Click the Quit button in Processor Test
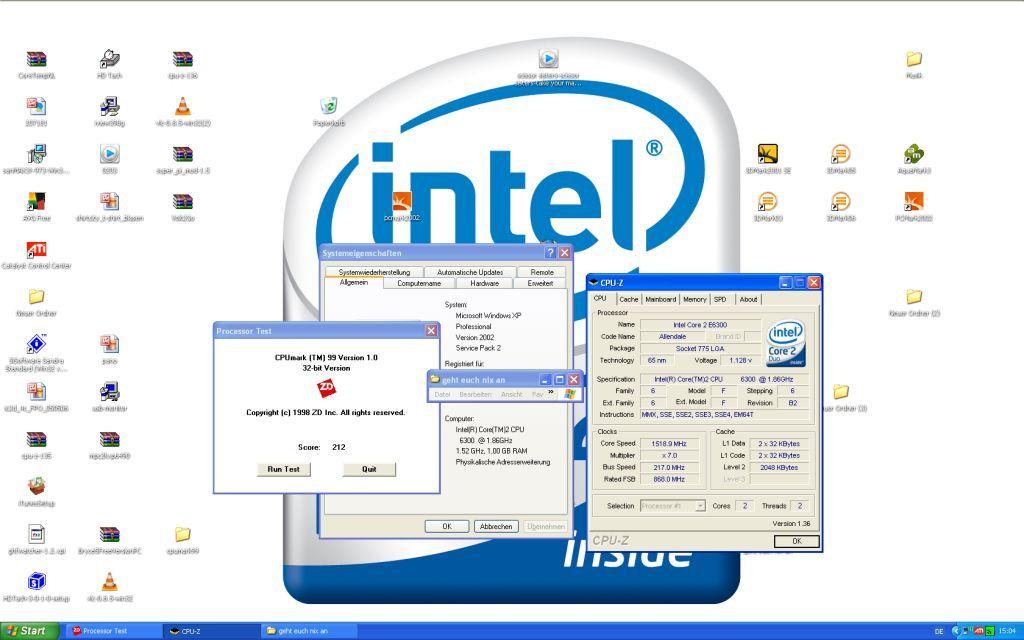Image resolution: width=1024 pixels, height=640 pixels. [369, 469]
